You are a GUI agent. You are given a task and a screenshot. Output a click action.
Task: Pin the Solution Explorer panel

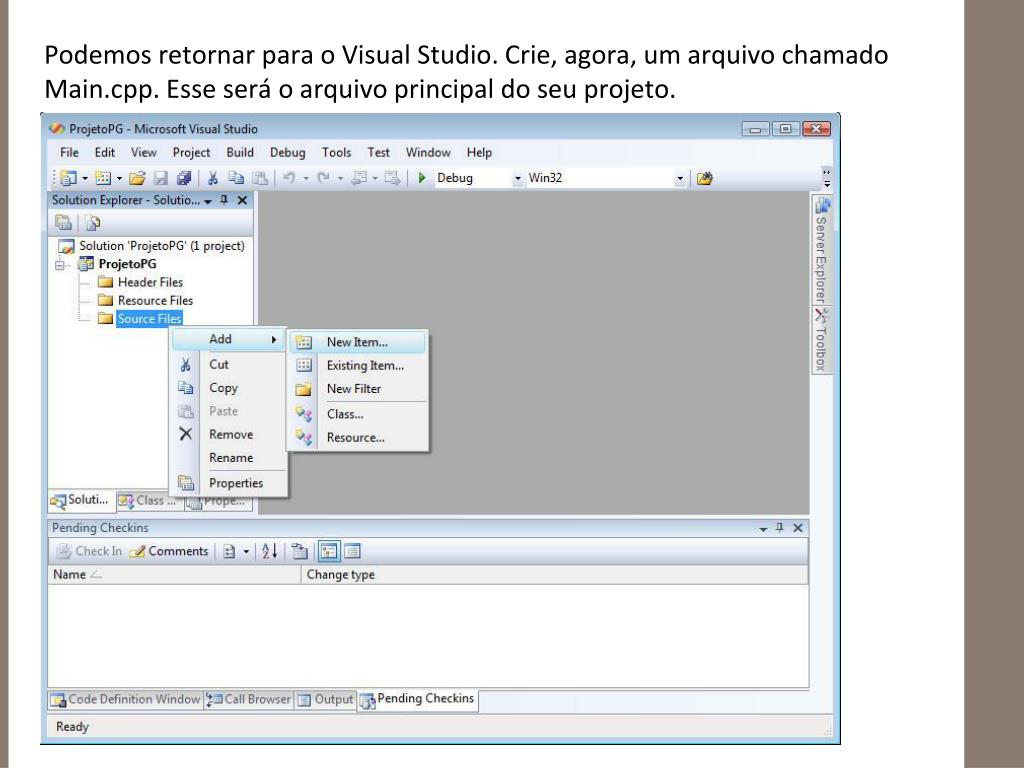tap(224, 200)
